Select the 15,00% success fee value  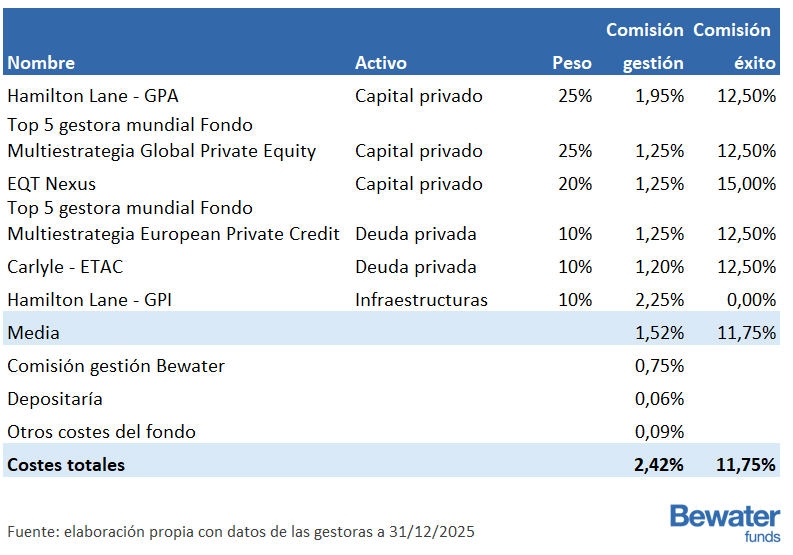[746, 184]
